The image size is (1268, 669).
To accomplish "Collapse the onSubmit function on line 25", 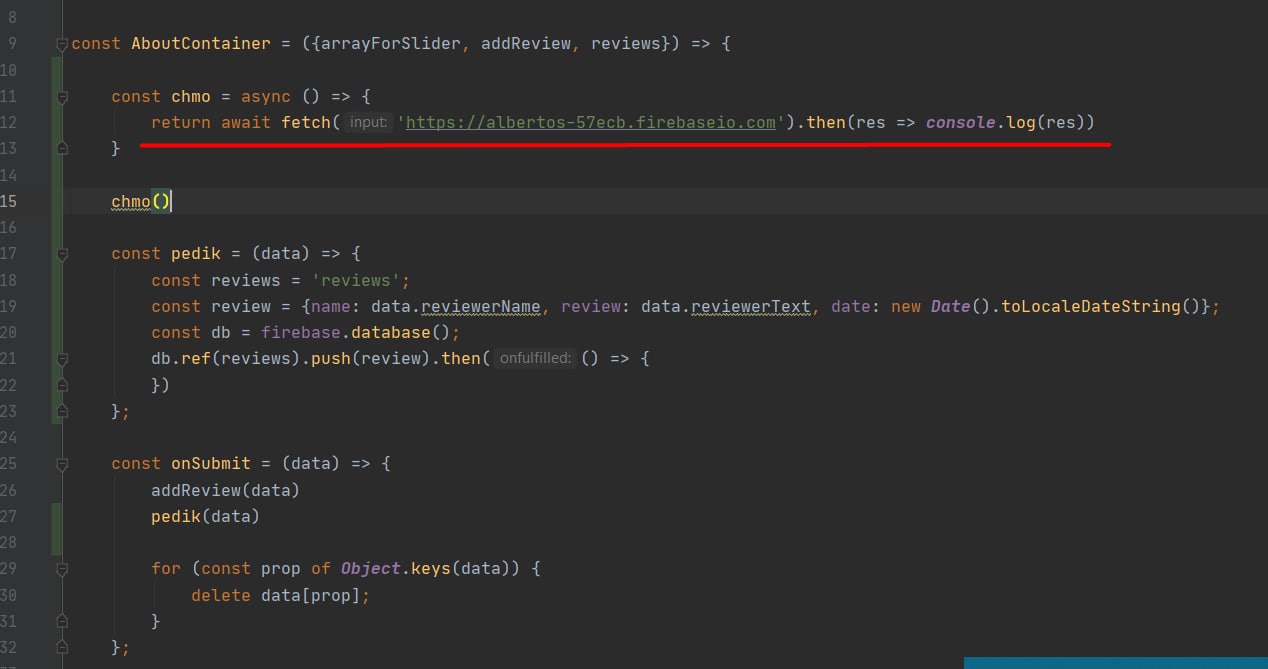I will [x=62, y=464].
